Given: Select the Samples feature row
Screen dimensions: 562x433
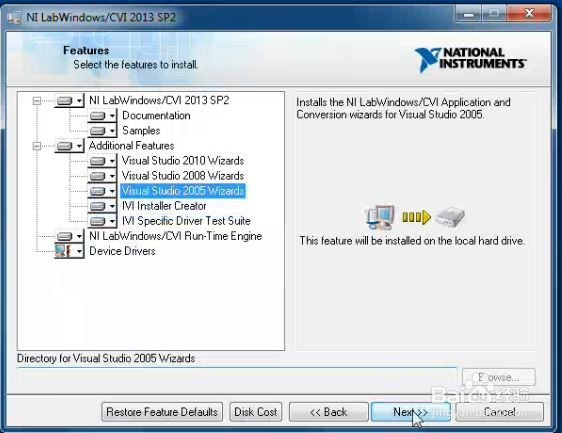Looking at the screenshot, I should 141,130.
